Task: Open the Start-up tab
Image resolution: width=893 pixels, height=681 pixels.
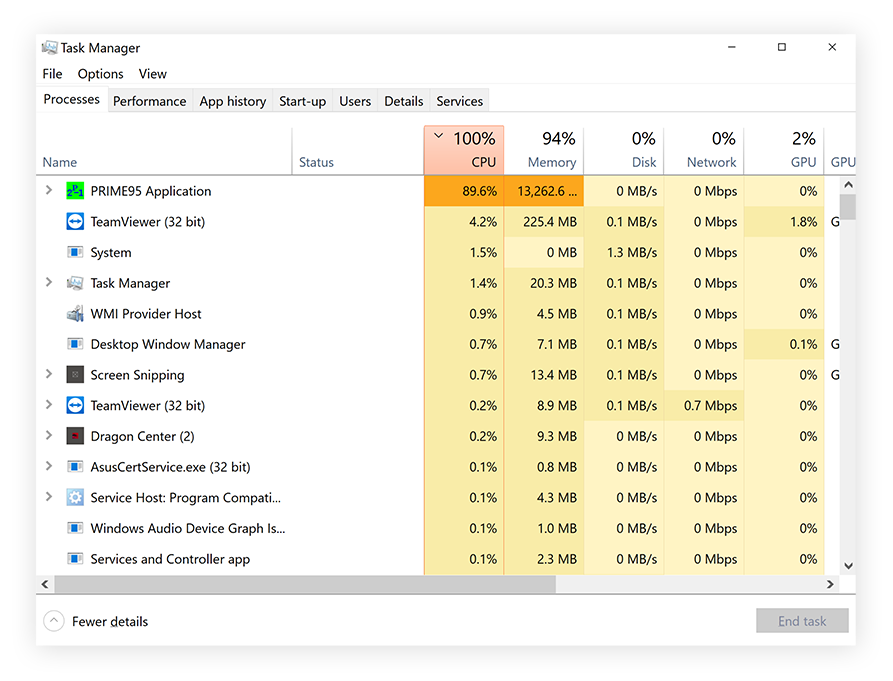Action: 302,101
